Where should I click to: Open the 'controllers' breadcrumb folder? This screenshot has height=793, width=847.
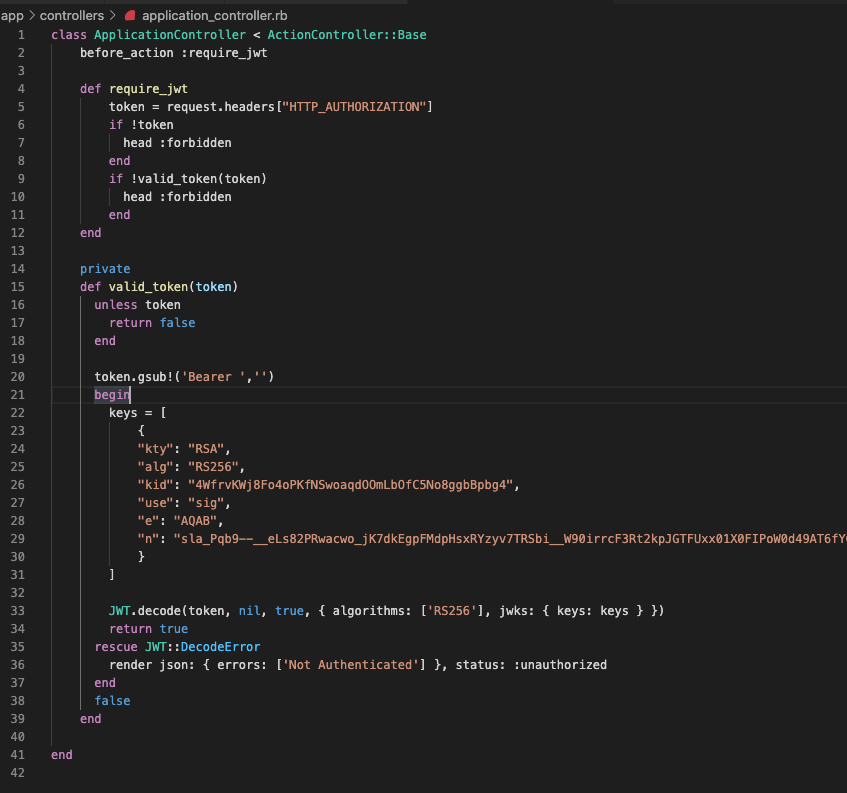point(71,16)
